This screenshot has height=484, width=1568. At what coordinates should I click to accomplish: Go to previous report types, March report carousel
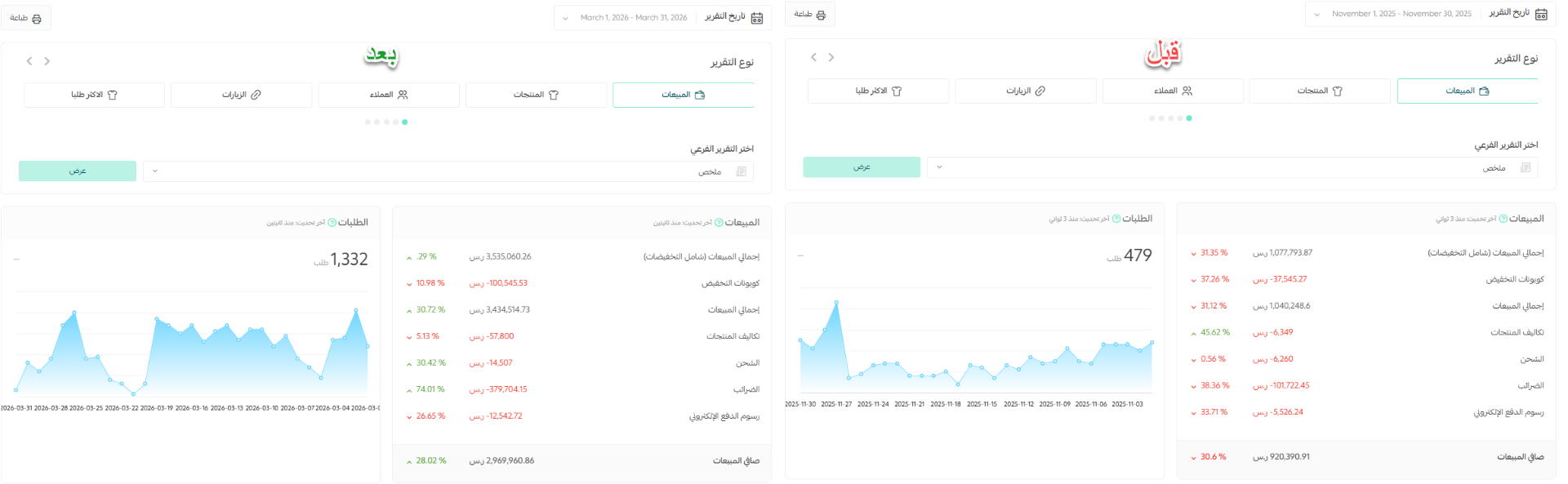pos(47,61)
